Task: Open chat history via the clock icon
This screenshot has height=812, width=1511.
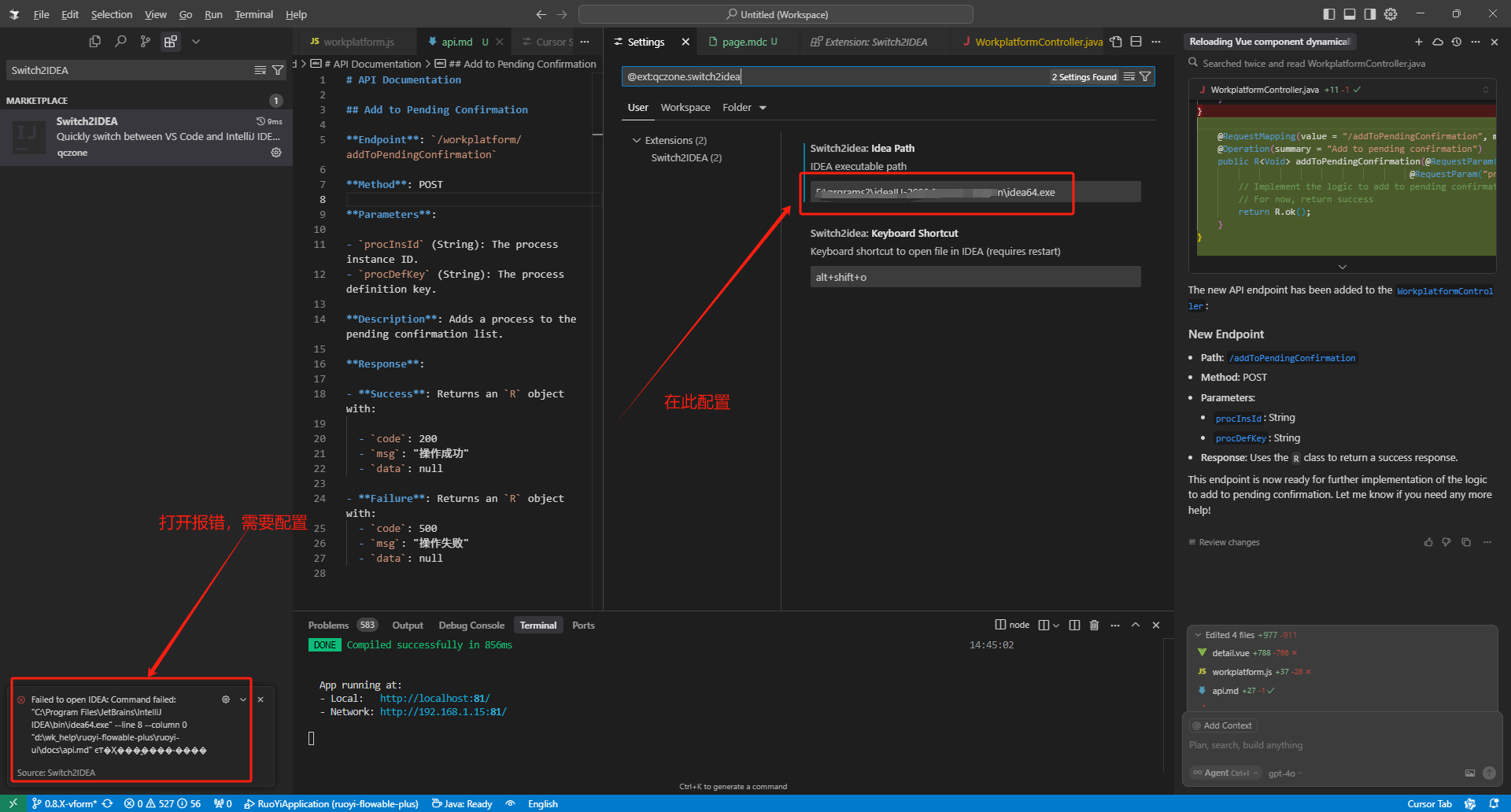Action: point(1457,42)
